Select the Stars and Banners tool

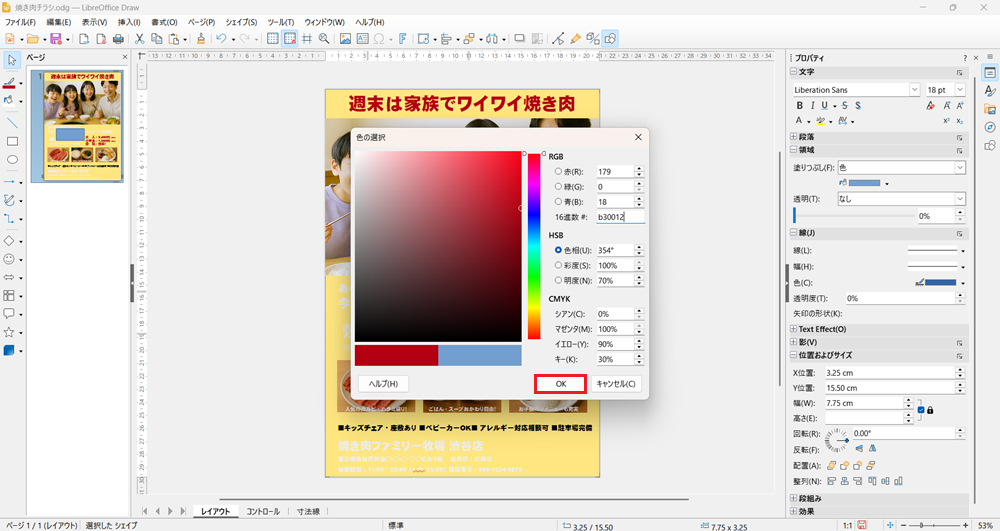(9, 332)
